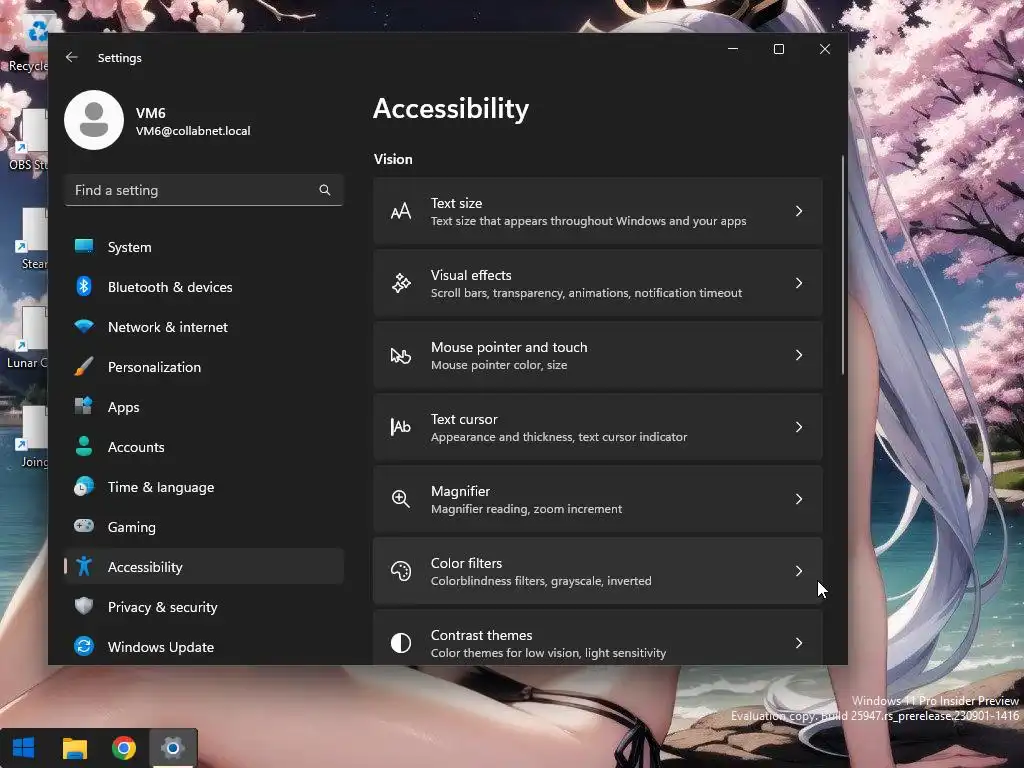This screenshot has height=768, width=1024.
Task: Select Personalization in the sidebar
Action: pyautogui.click(x=204, y=367)
